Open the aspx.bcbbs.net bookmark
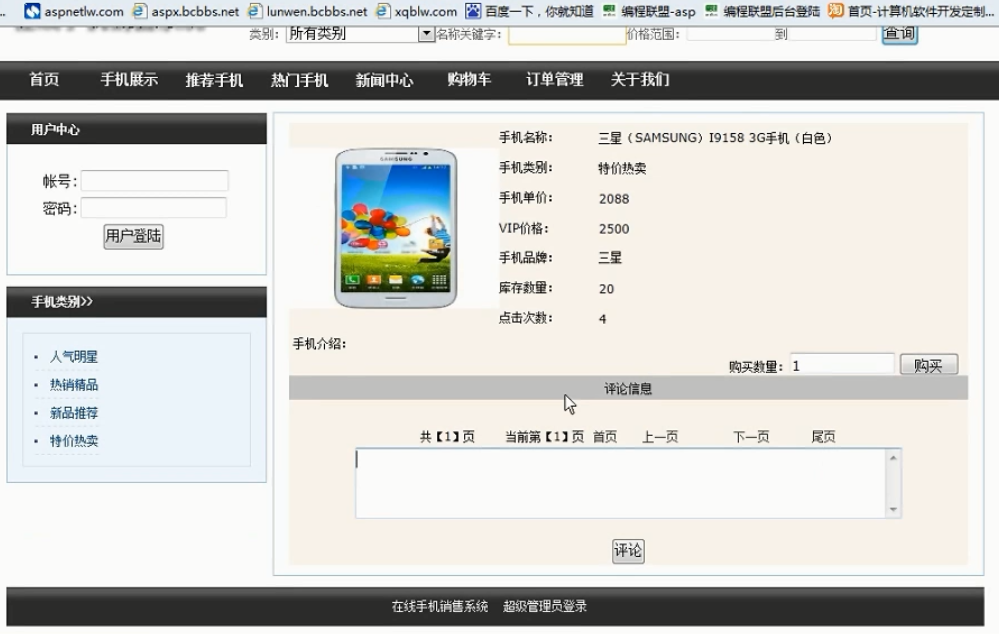Screen dimensions: 999x634 [x=185, y=11]
